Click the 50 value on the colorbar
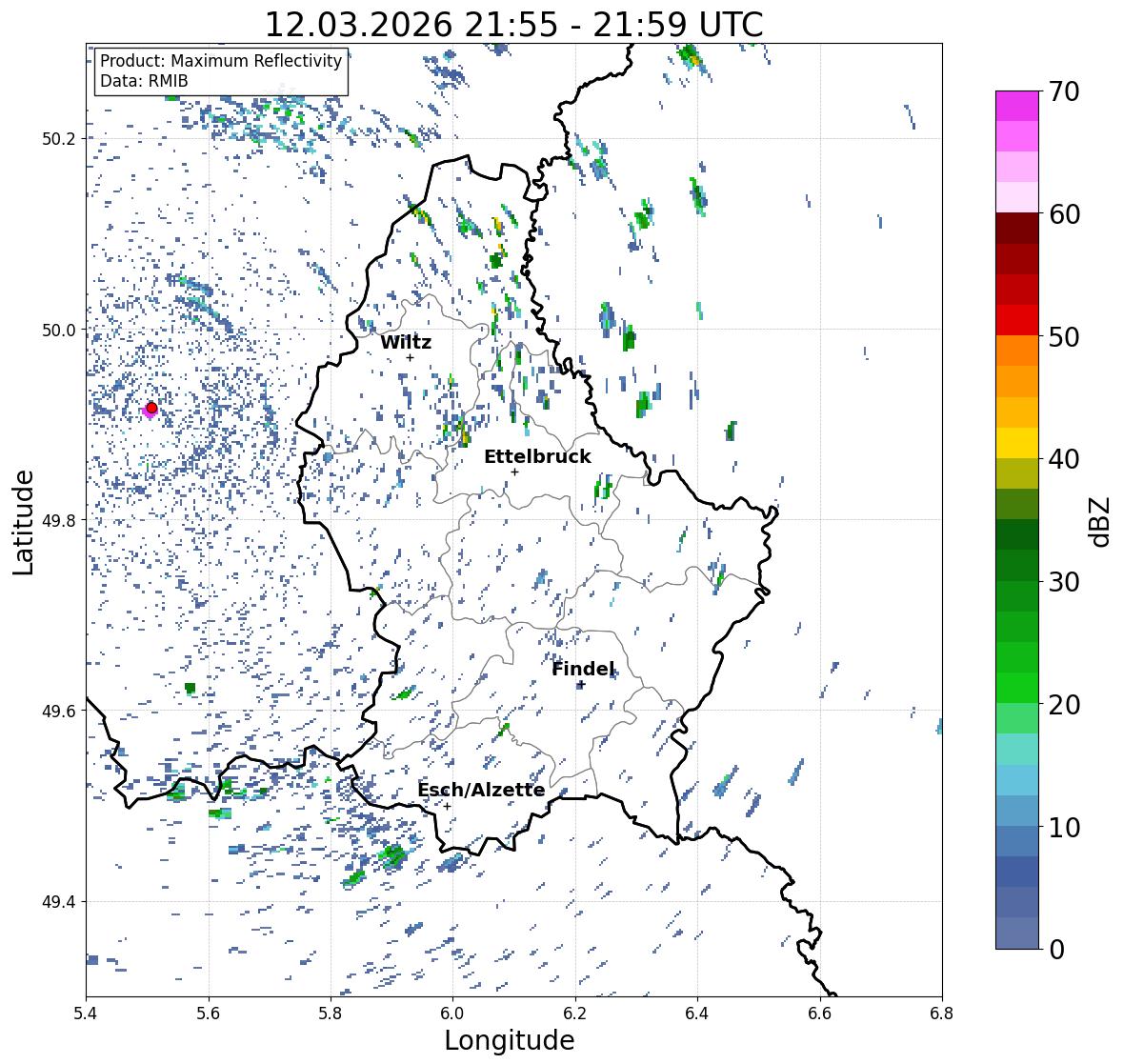The image size is (1123, 1064). point(1064,336)
